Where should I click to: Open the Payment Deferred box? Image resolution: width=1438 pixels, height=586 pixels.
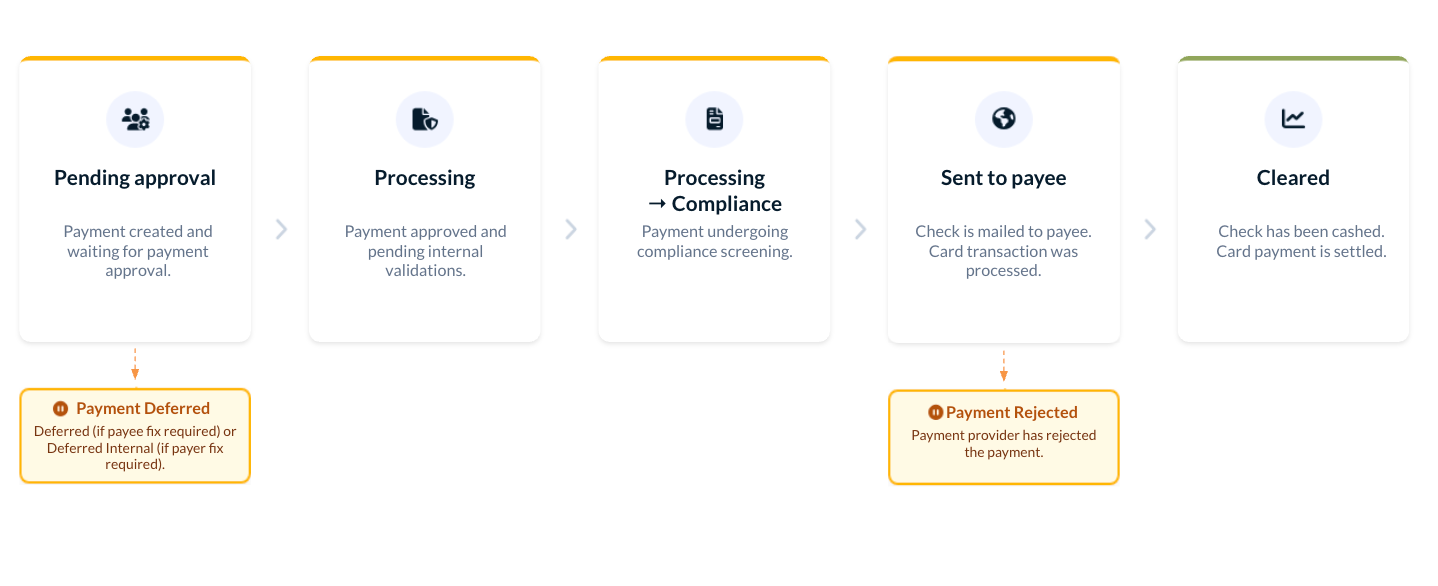coord(135,436)
